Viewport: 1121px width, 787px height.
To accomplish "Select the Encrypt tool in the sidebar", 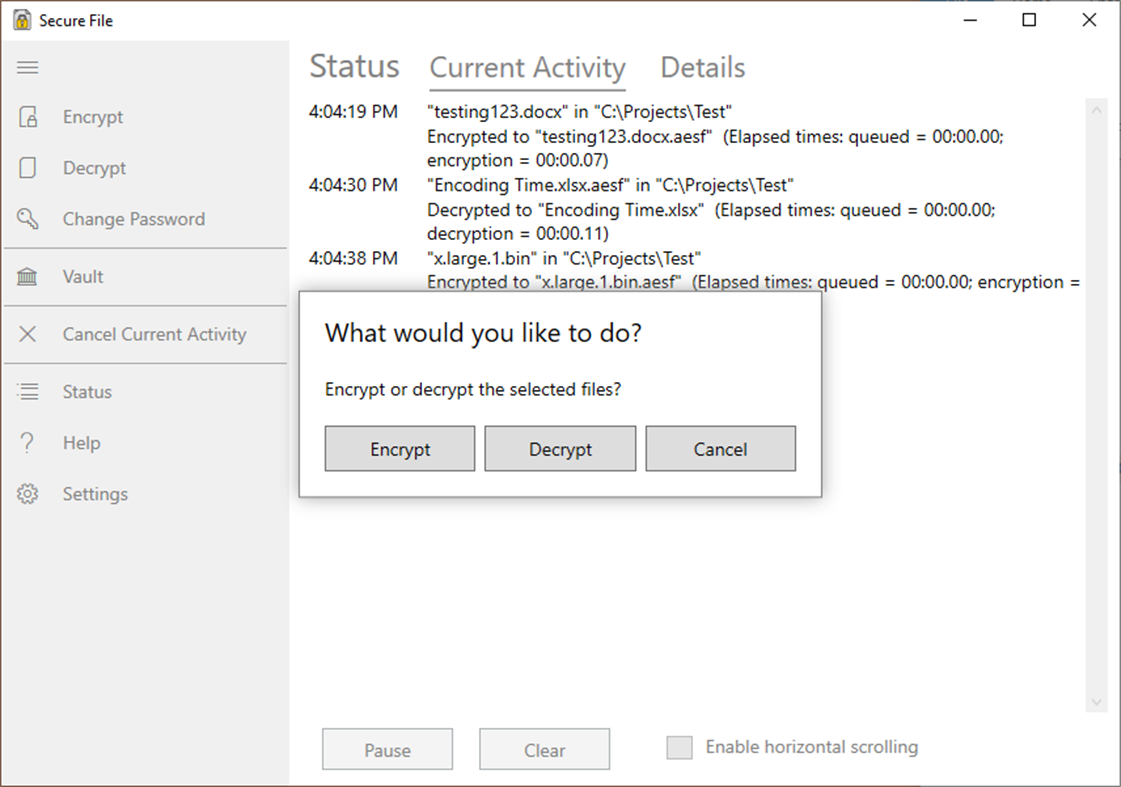I will pos(93,117).
